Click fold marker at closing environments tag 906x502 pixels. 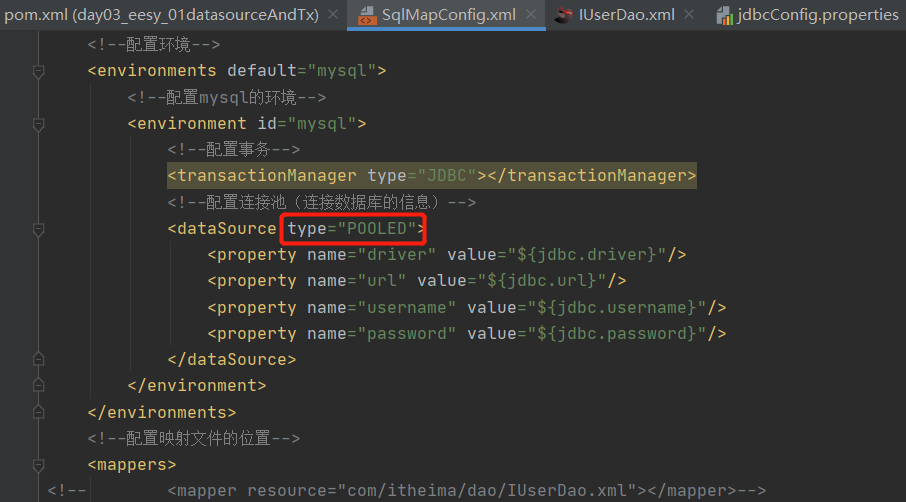coord(39,411)
